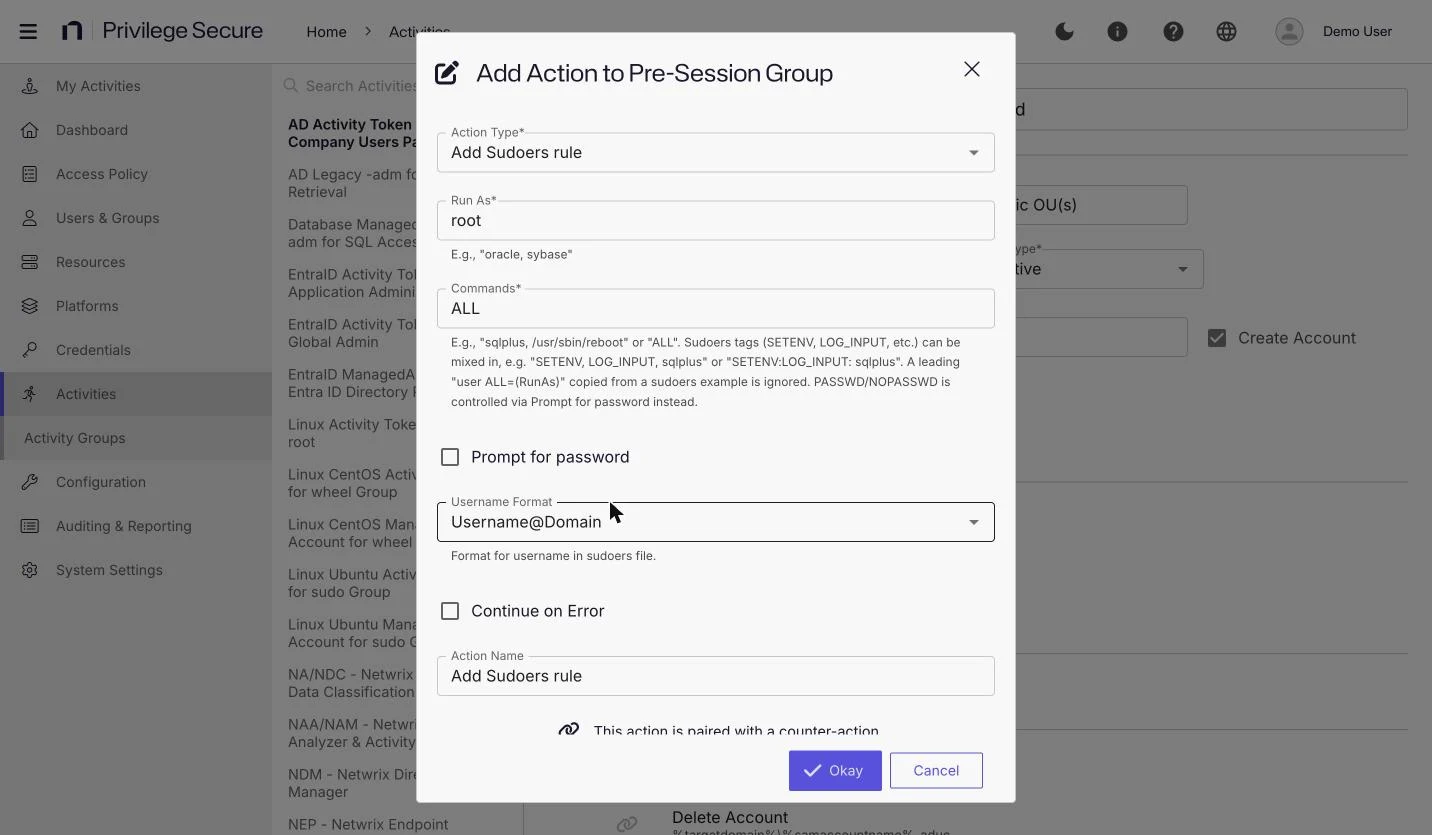This screenshot has width=1432, height=835.
Task: Enable Continue on Error checkbox
Action: [450, 611]
